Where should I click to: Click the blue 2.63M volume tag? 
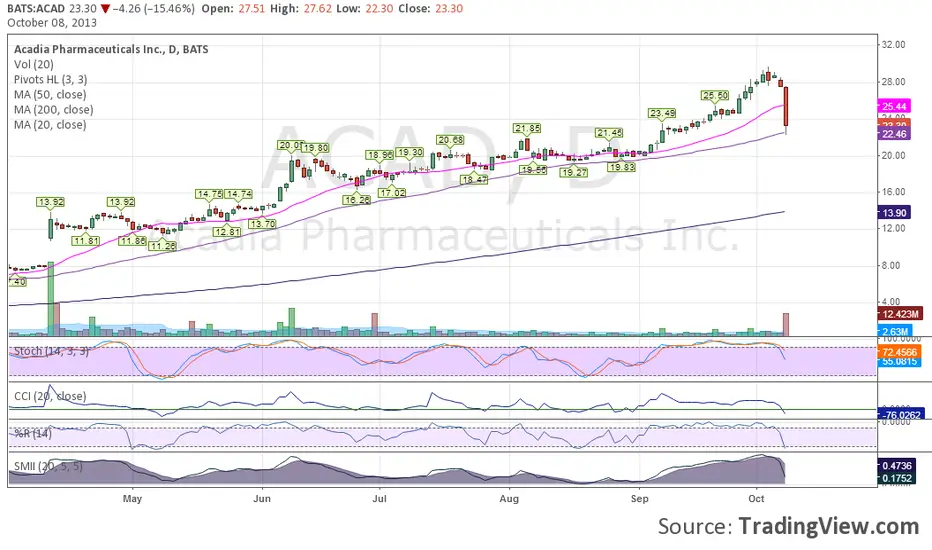(894, 331)
